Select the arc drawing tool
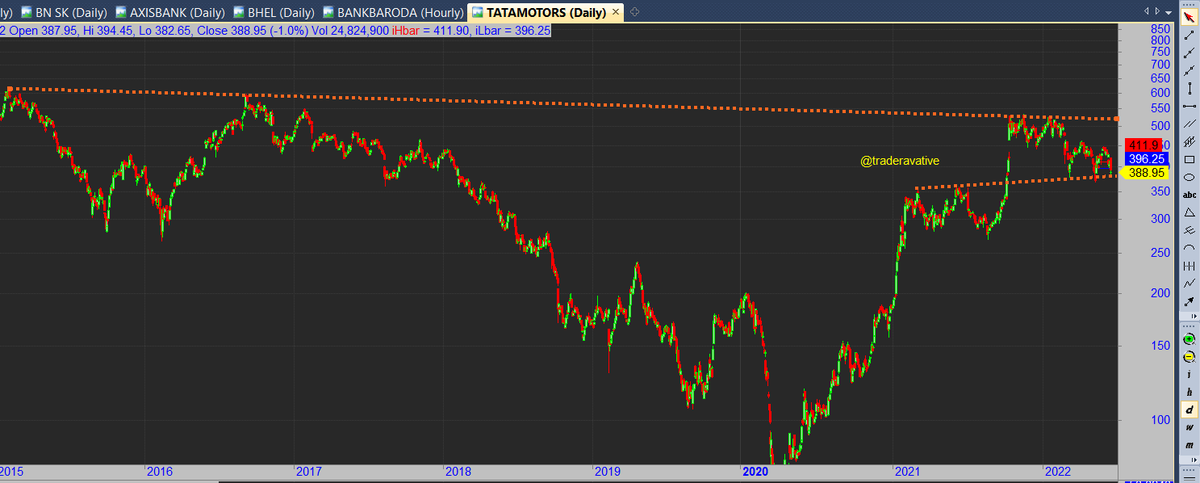The width and height of the screenshot is (1200, 483). tap(1189, 248)
